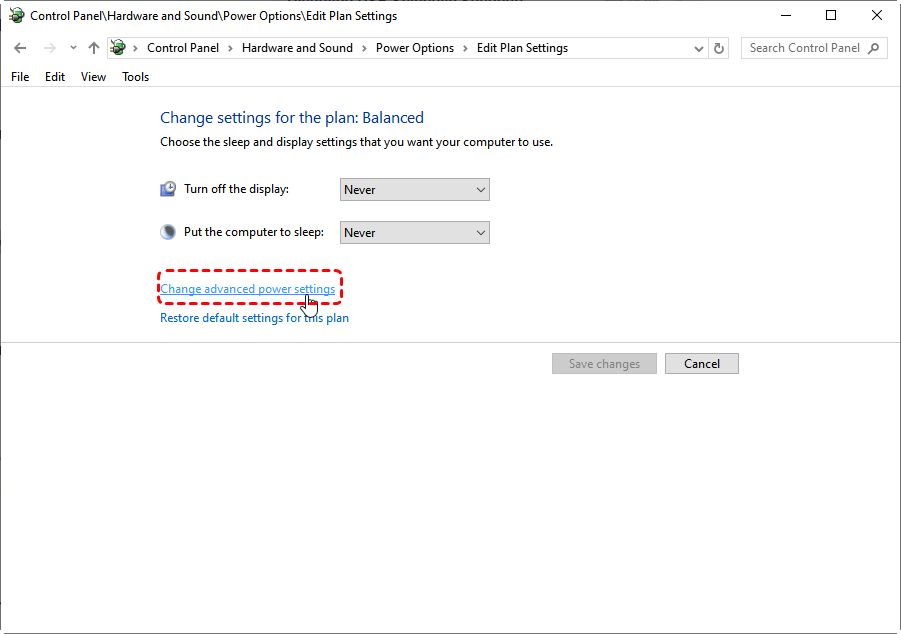Image resolution: width=901 pixels, height=634 pixels.
Task: Open the View menu
Action: pyautogui.click(x=93, y=77)
